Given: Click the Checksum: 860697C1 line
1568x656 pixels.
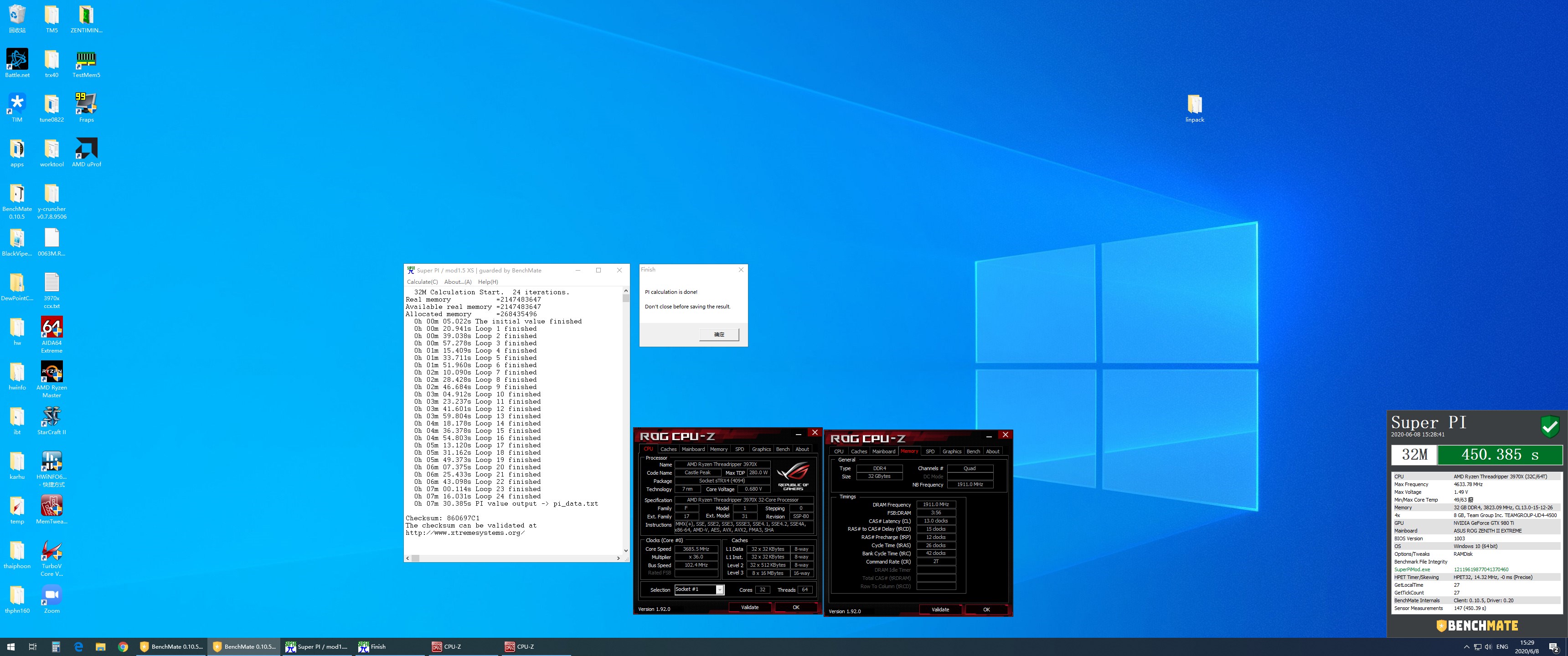Looking at the screenshot, I should pos(443,518).
